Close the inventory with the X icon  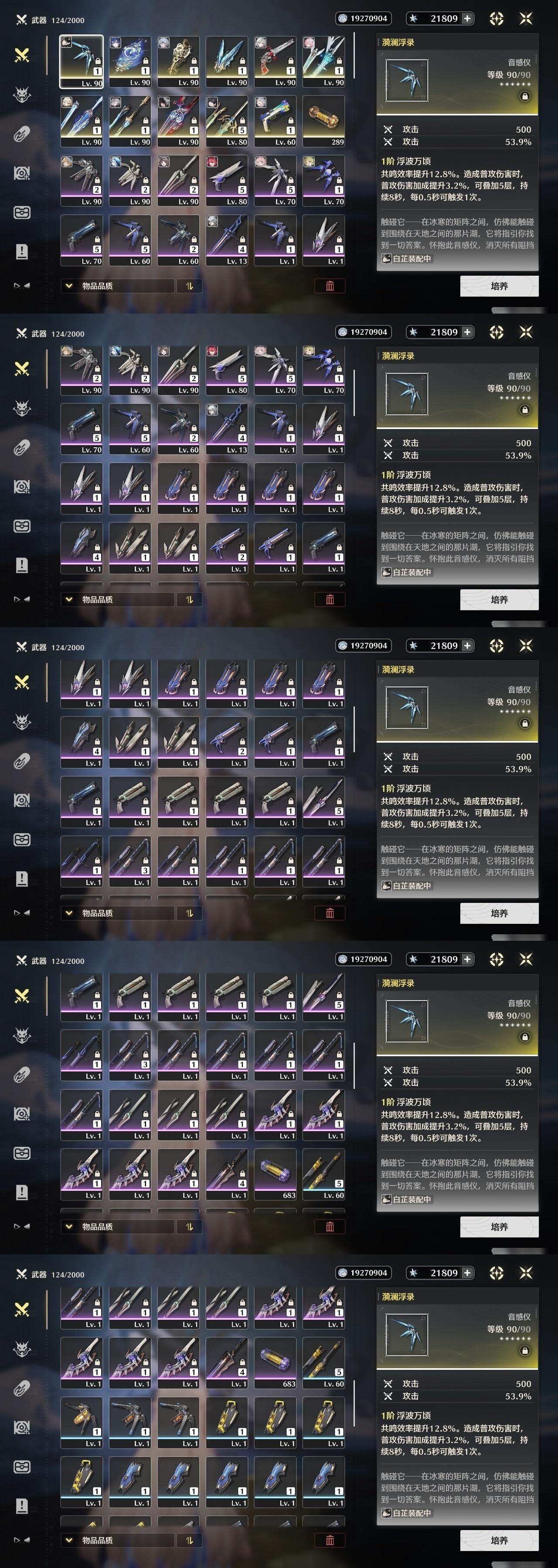point(526,18)
